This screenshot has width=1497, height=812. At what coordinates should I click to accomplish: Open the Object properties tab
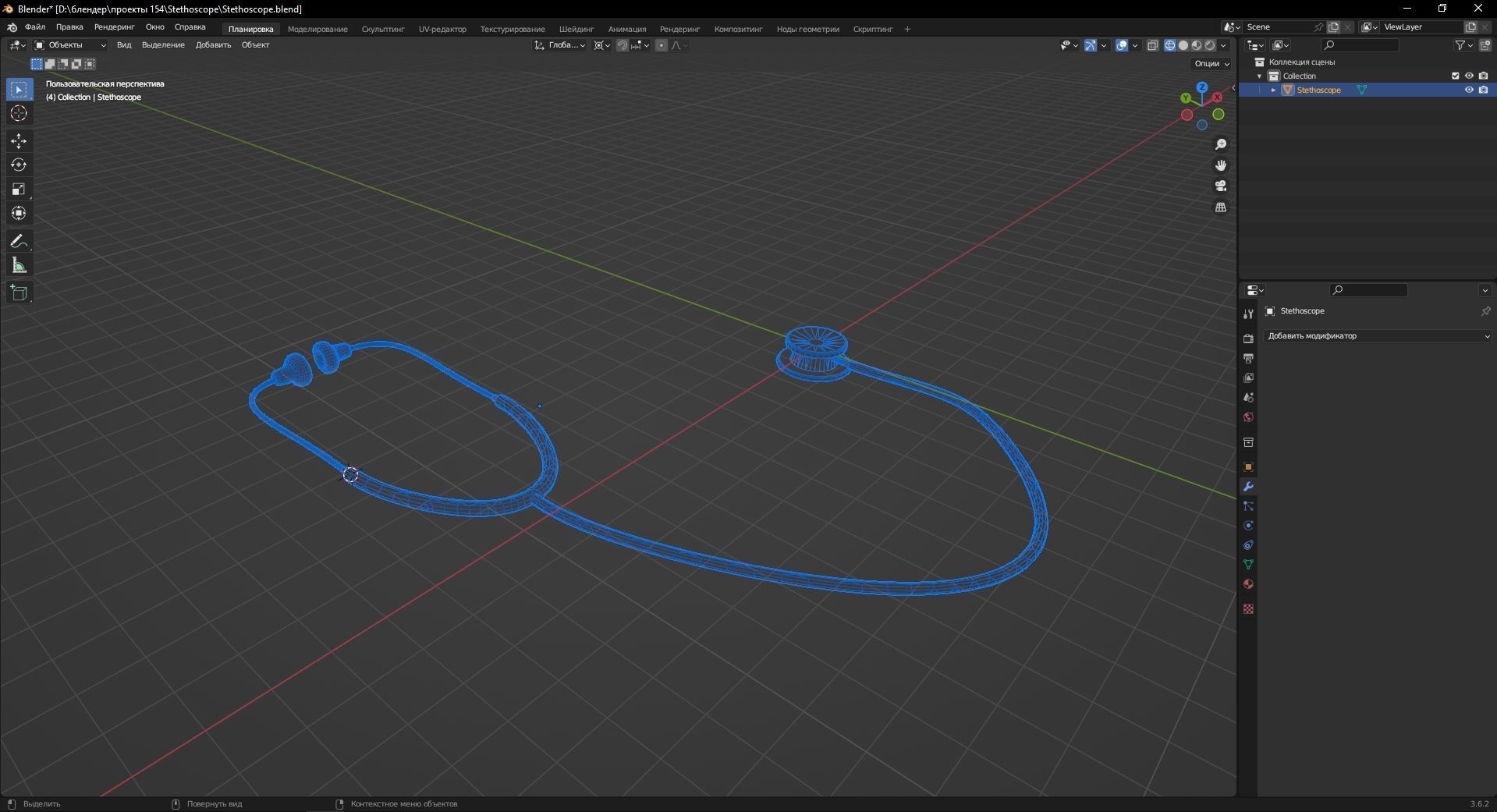[x=1248, y=467]
